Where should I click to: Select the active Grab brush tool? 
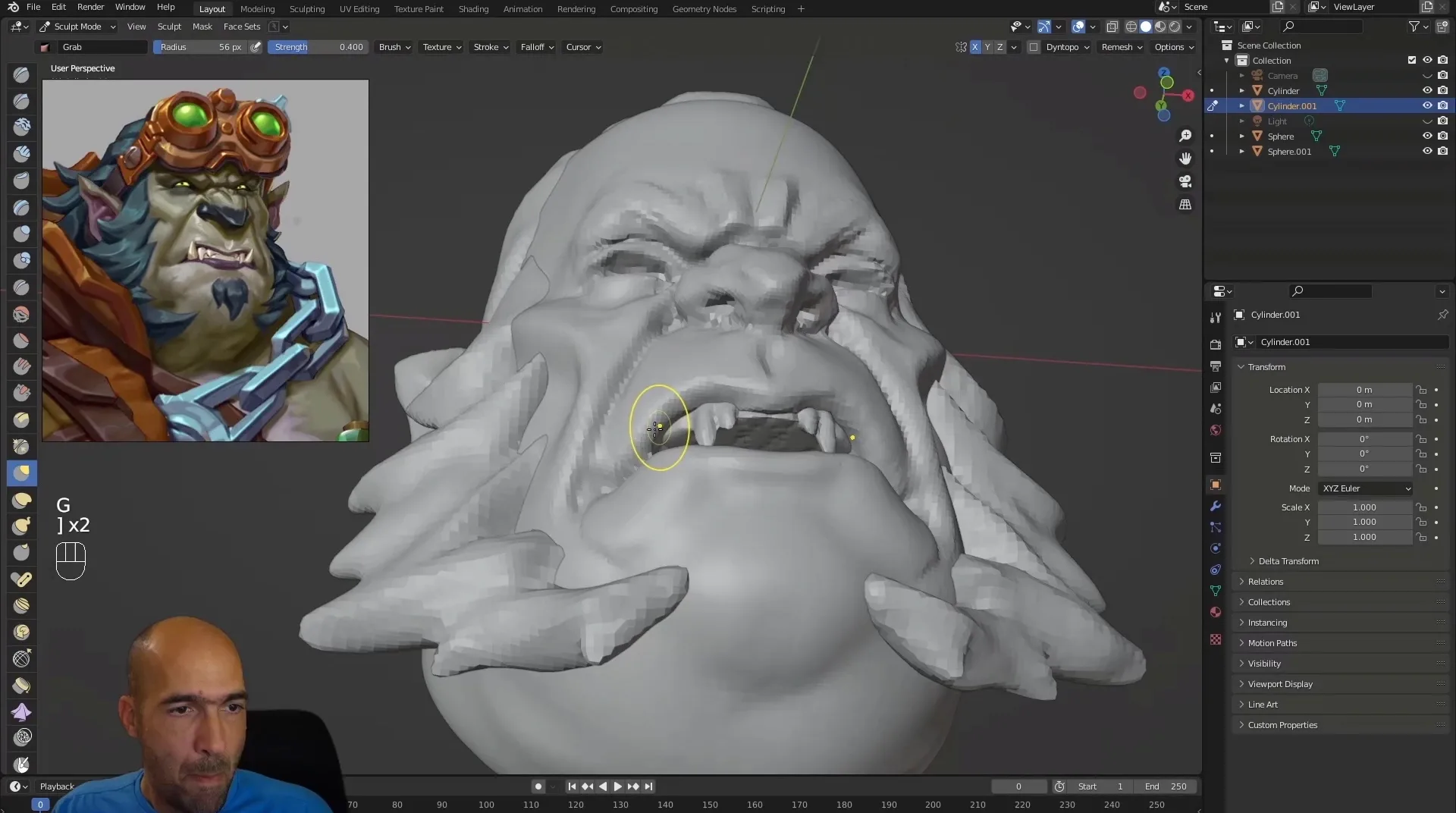21,473
